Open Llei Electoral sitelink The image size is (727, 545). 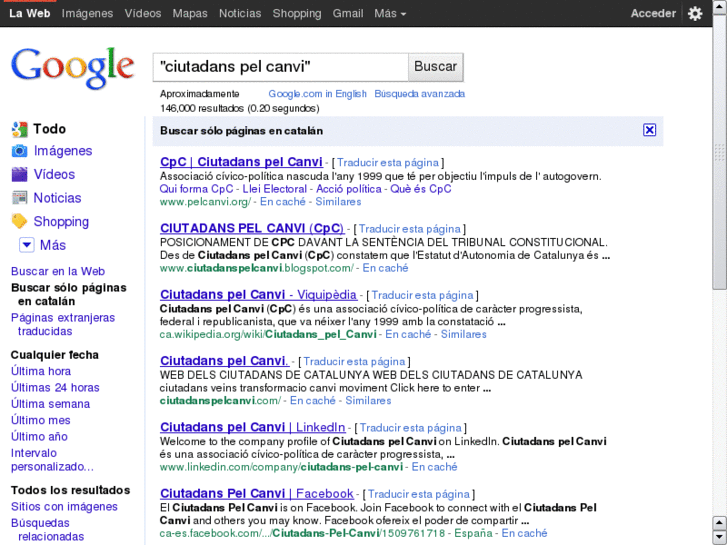274,189
